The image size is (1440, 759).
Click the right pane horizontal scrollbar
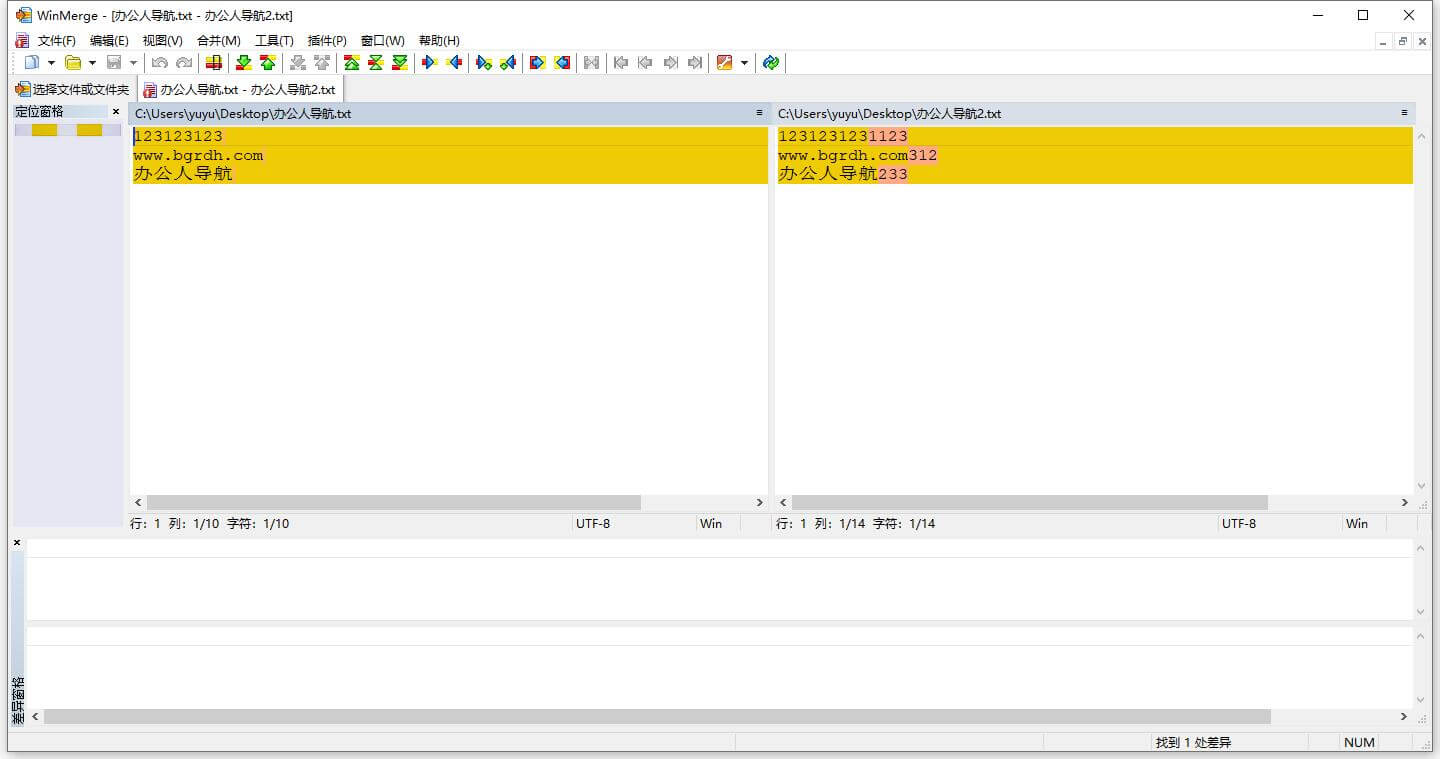click(1029, 503)
